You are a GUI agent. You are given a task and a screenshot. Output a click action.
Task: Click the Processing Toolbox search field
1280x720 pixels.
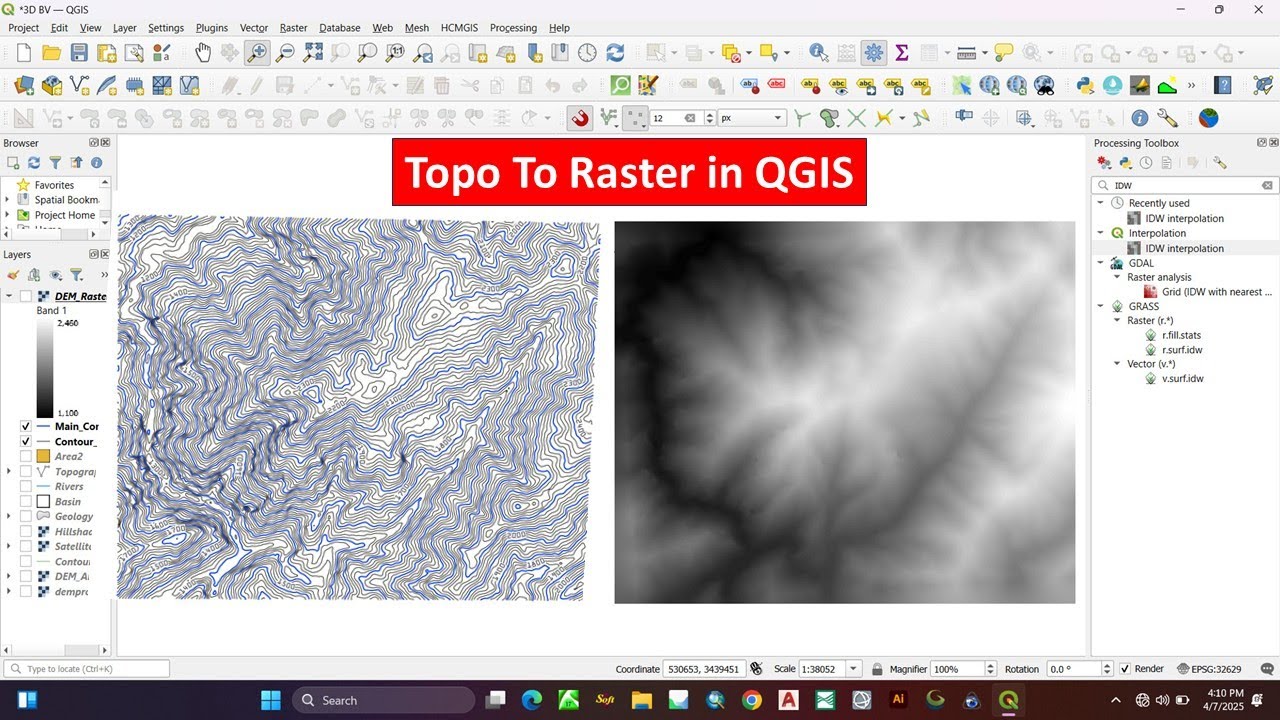click(1185, 185)
